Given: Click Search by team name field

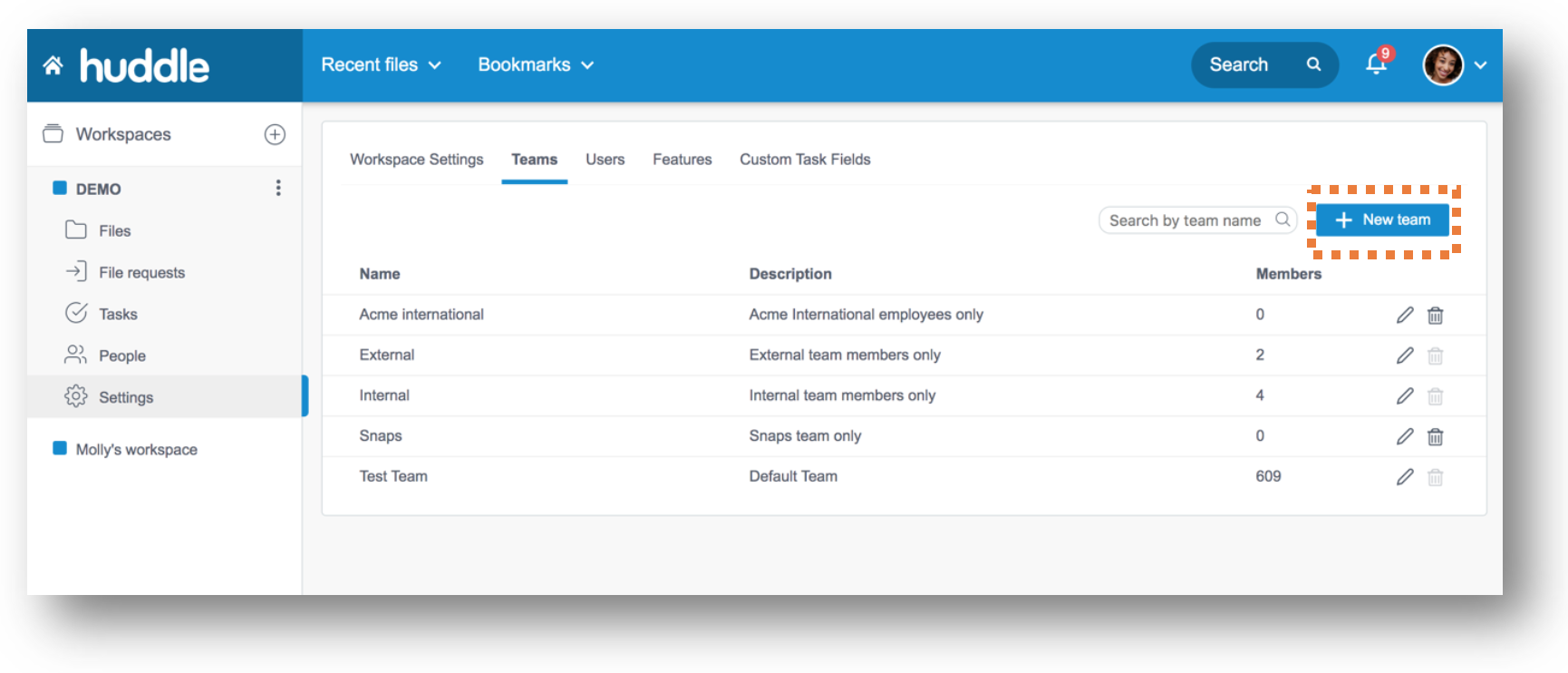Looking at the screenshot, I should pos(1197,219).
